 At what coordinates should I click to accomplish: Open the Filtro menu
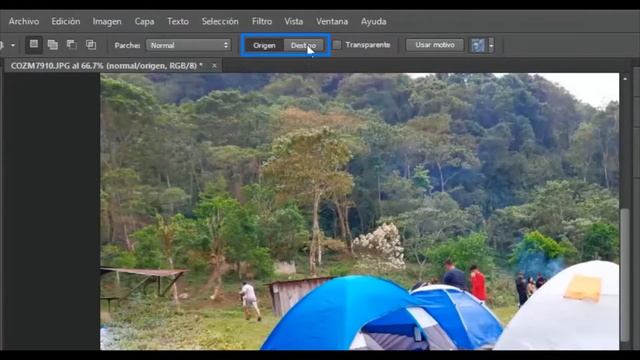click(262, 21)
